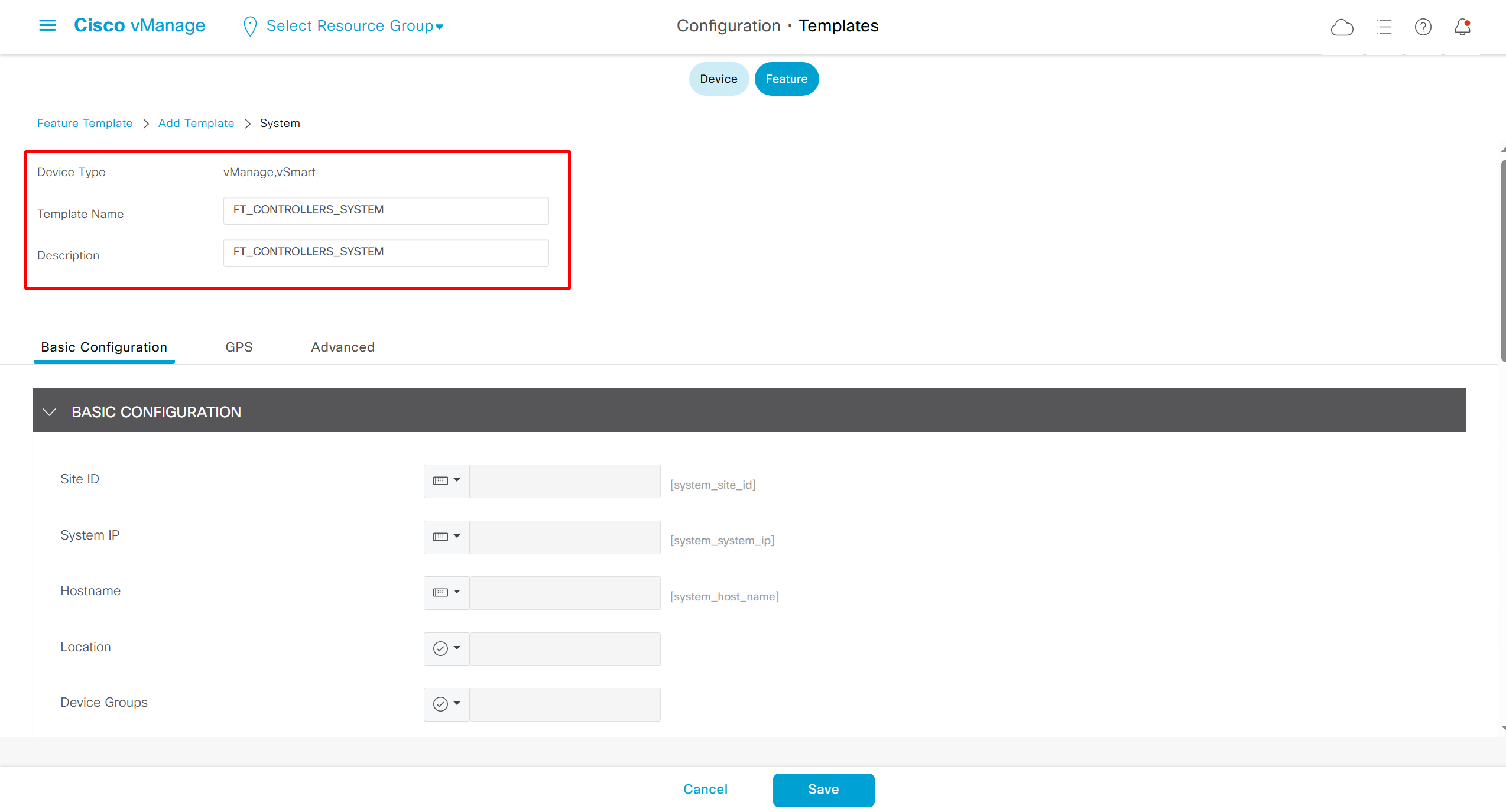
Task: Click the Template Name input field
Action: pyautogui.click(x=385, y=210)
